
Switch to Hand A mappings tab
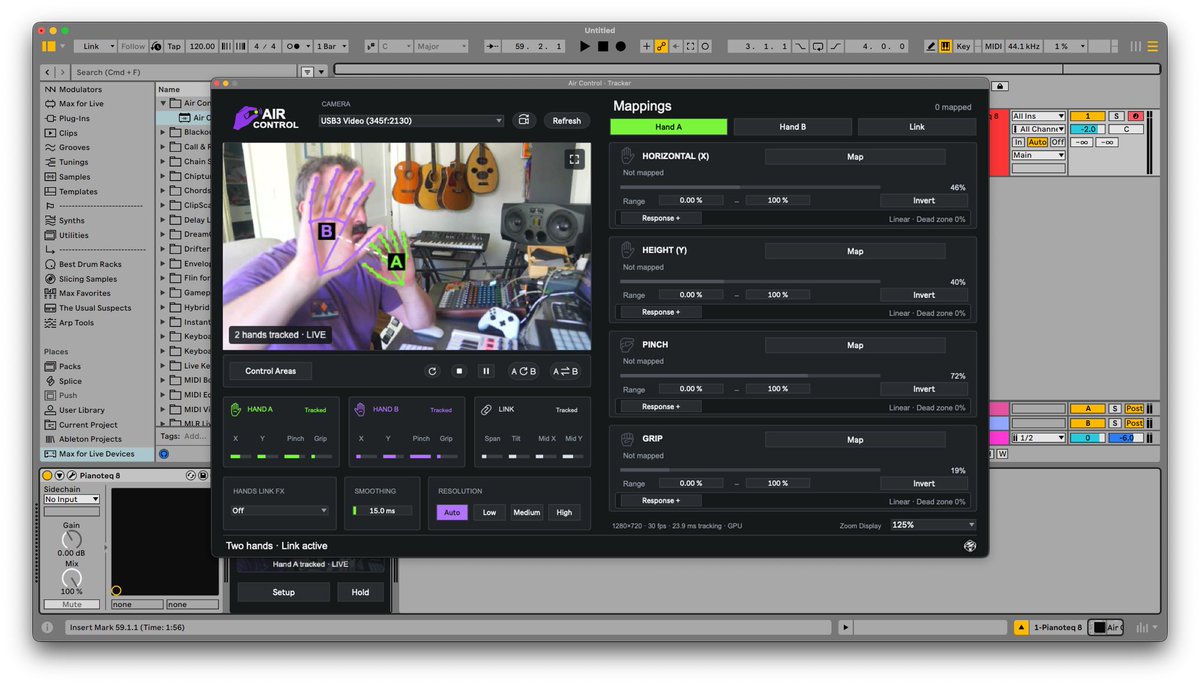click(x=668, y=127)
